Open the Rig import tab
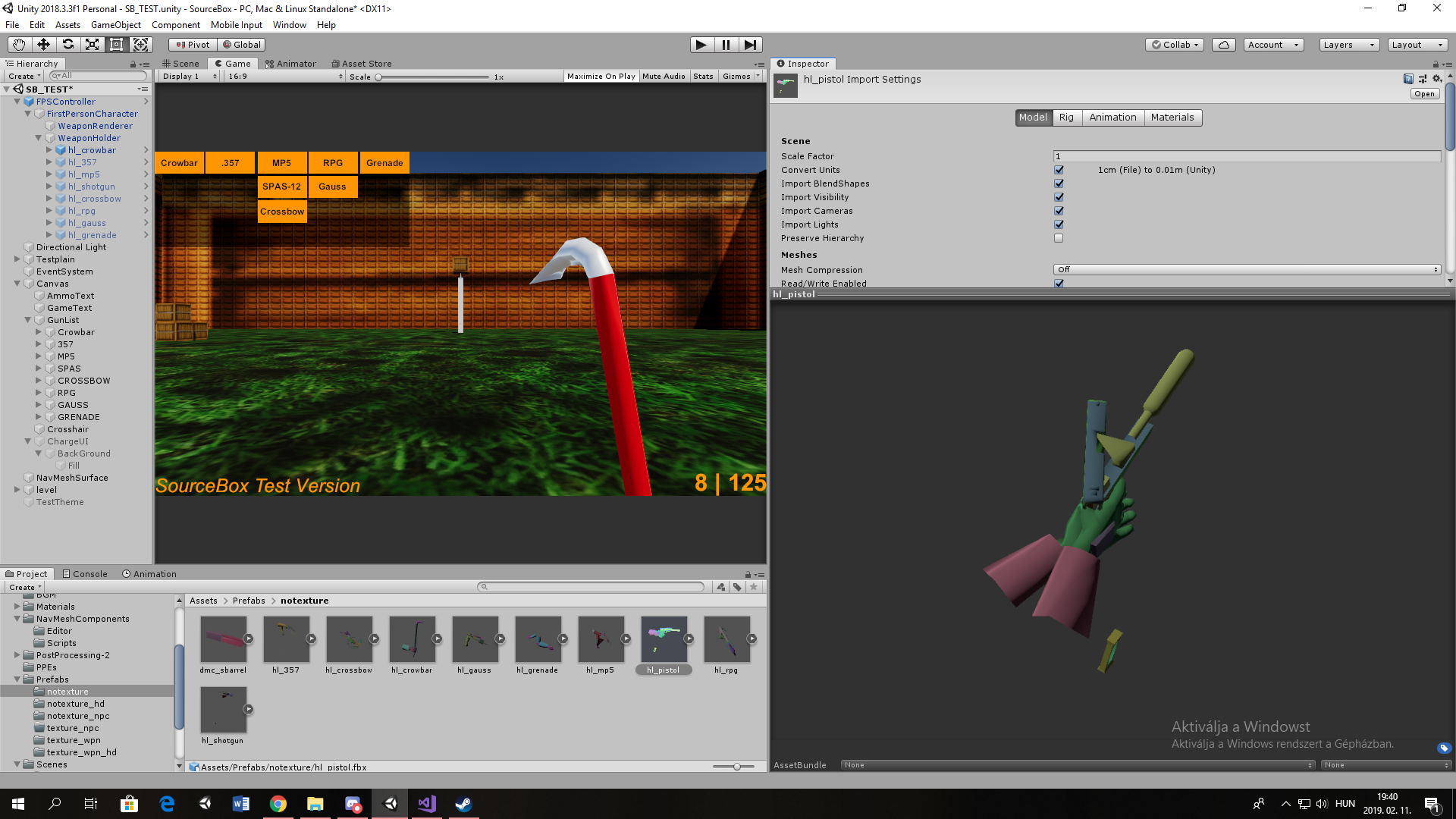1456x819 pixels. point(1066,118)
